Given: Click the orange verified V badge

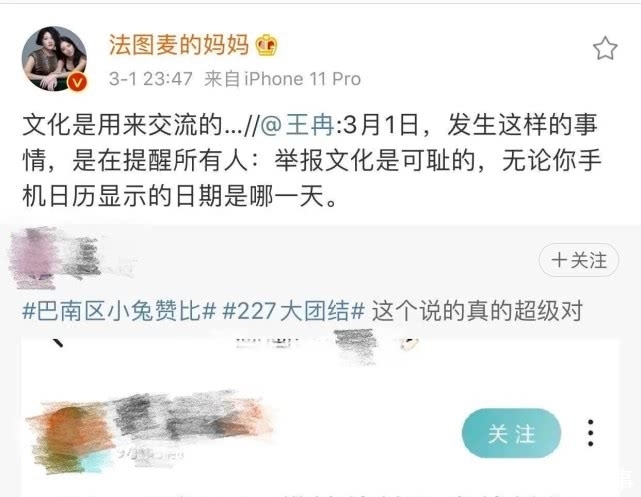Looking at the screenshot, I should [77, 82].
